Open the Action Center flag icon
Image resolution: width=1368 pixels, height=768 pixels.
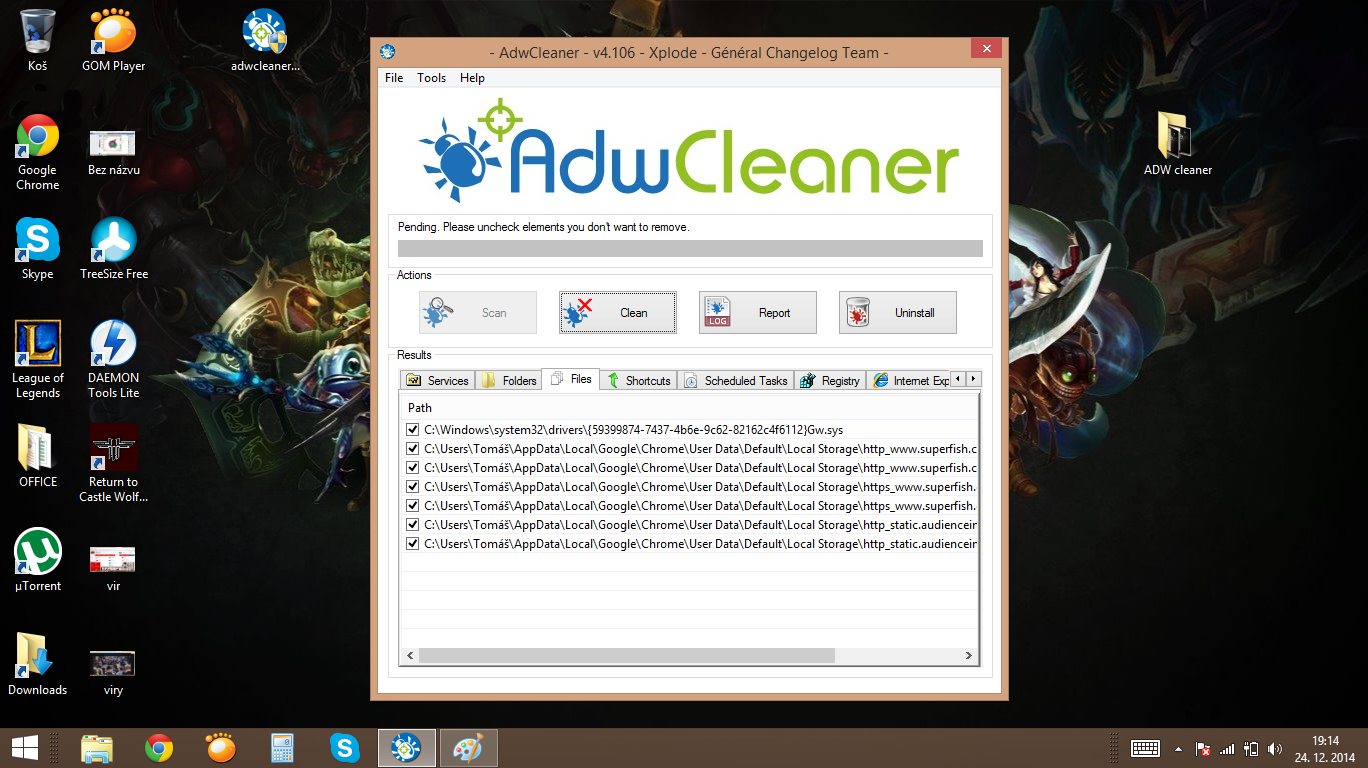pos(1204,748)
